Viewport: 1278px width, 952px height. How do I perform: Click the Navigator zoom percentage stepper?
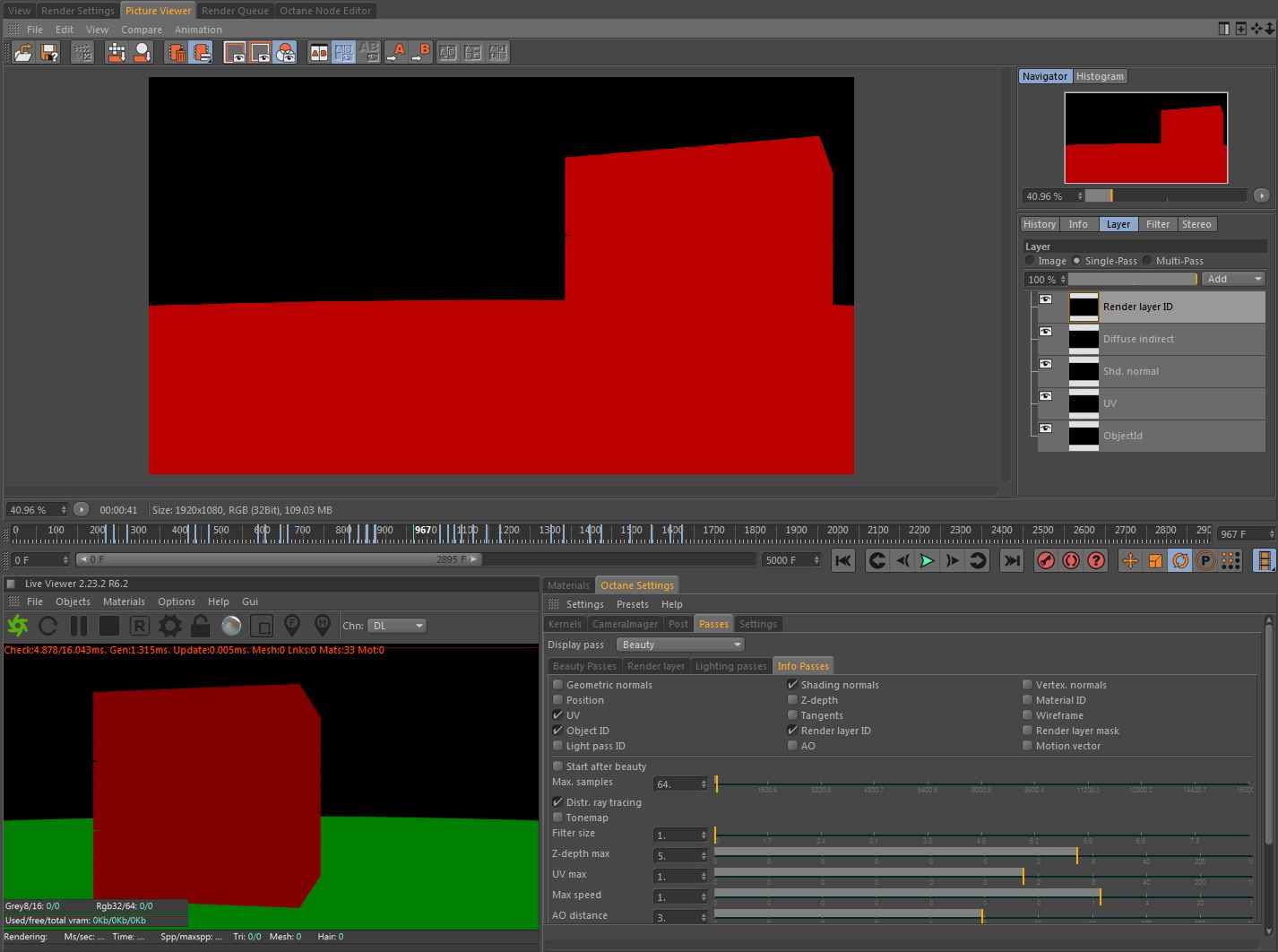1080,196
